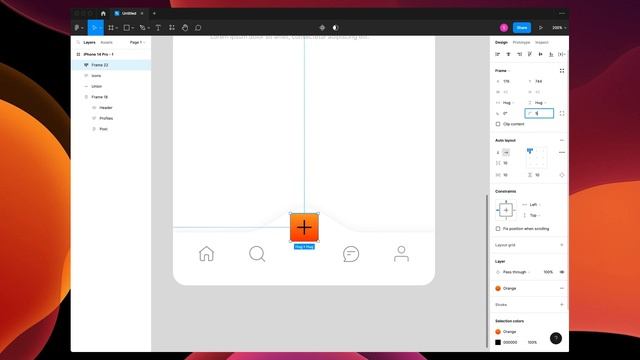Switch to the Prototype tab
Viewport: 640px width, 360px height.
(x=521, y=42)
